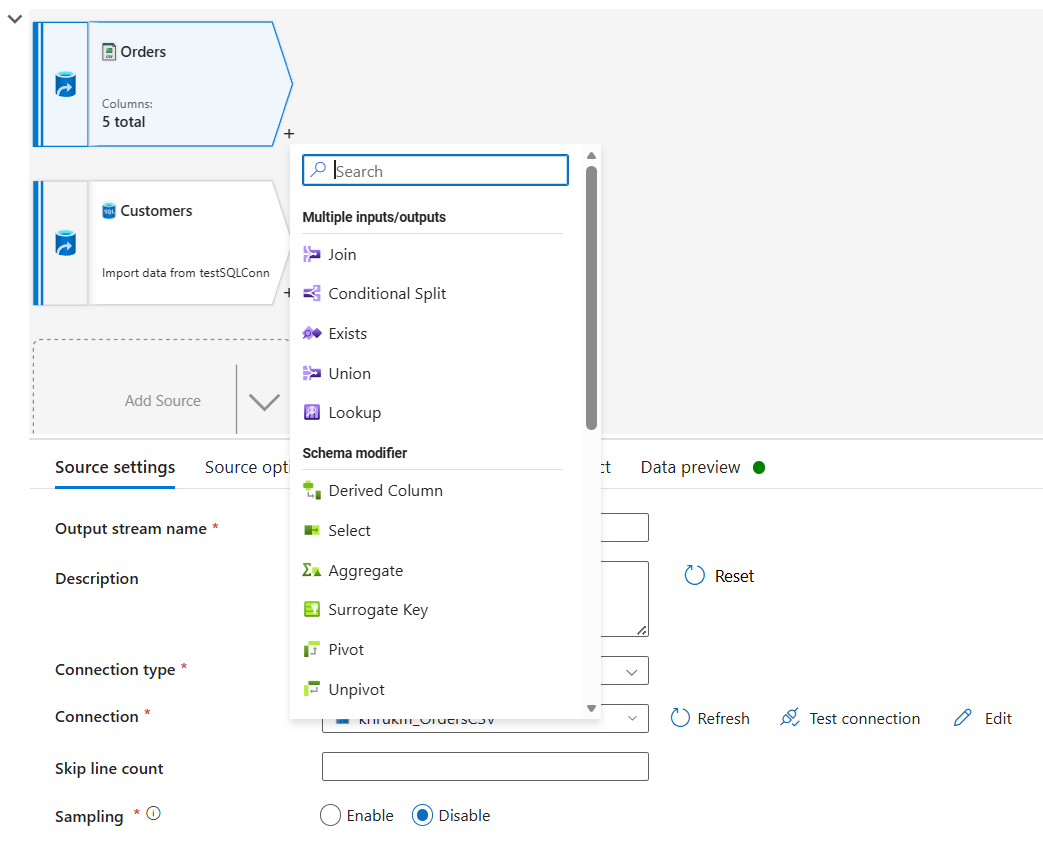Select the Disable sampling radio button

click(x=422, y=815)
